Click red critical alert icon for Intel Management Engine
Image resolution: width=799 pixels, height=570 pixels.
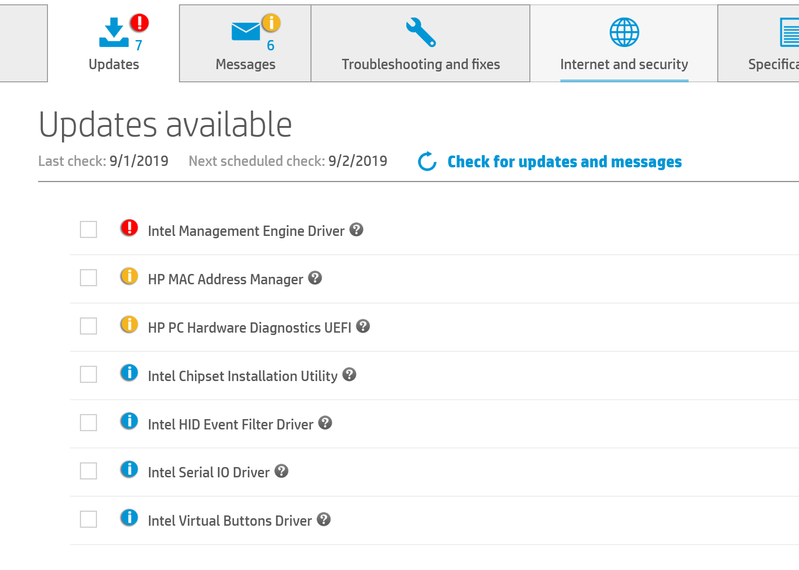[129, 229]
